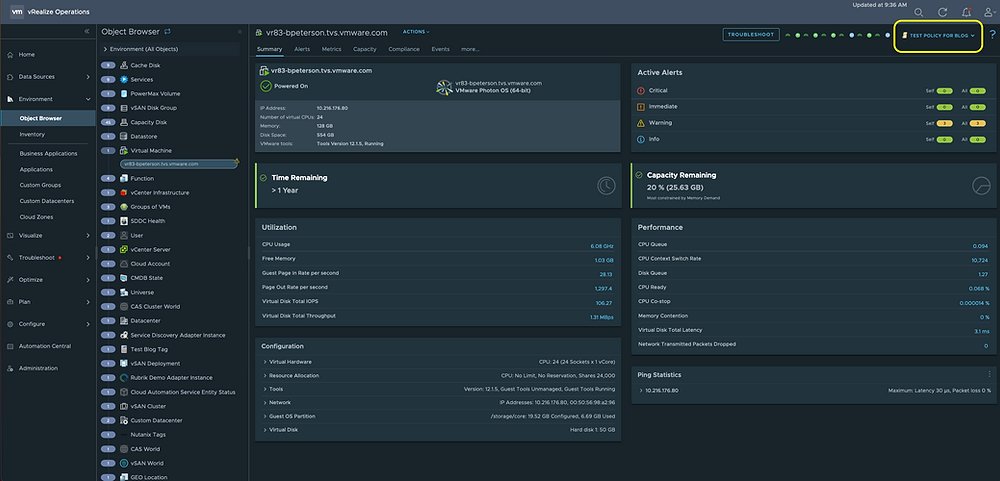Expand Environment (All Objects) in Object Browser
This screenshot has height=481, width=1000.
click(x=107, y=48)
